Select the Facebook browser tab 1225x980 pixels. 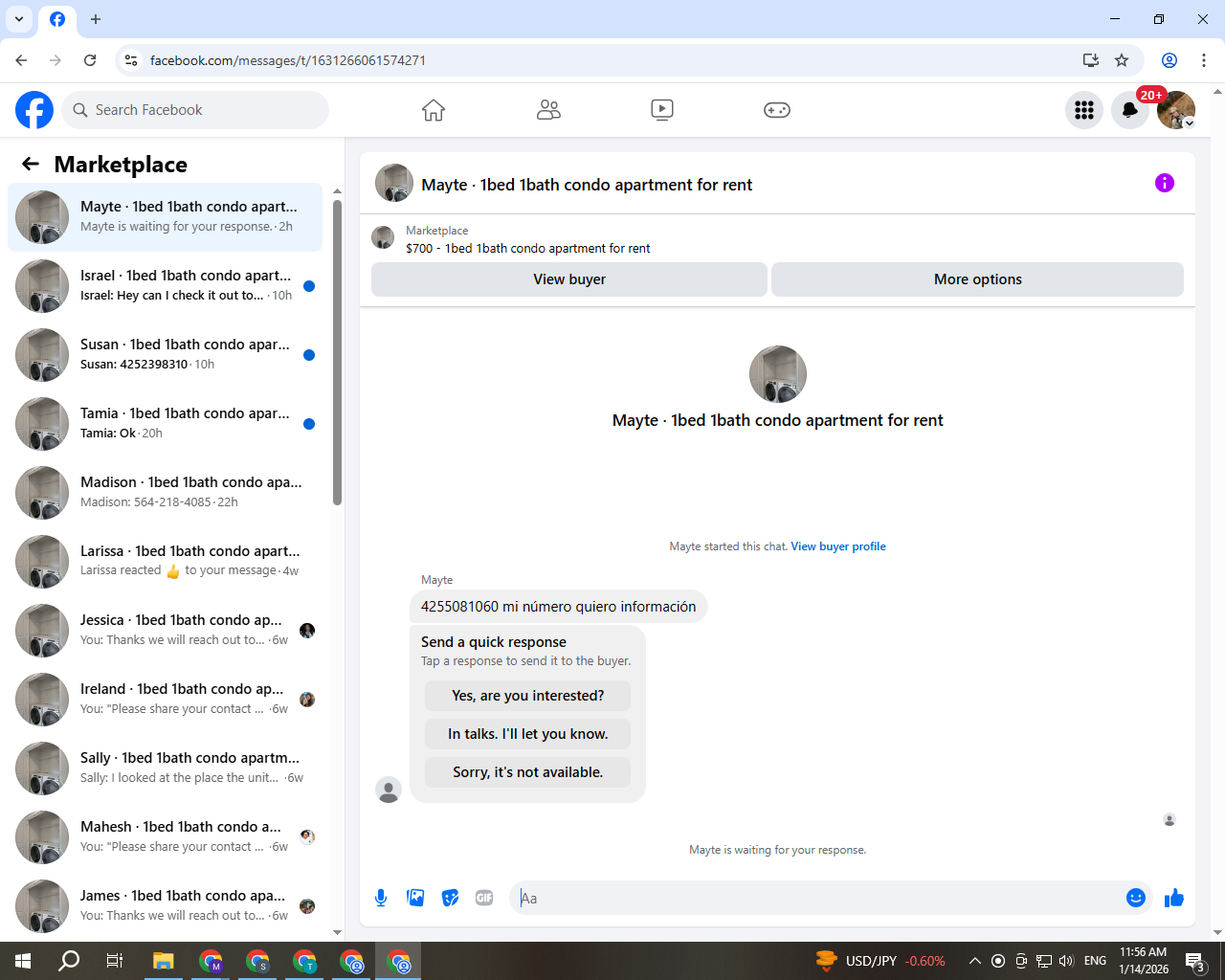[x=57, y=19]
